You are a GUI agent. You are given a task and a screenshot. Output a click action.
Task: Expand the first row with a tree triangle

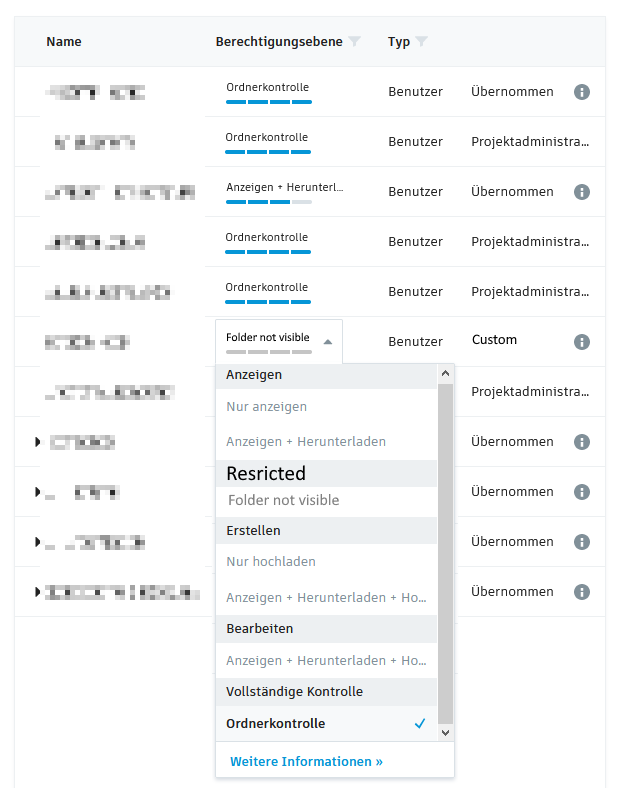point(38,441)
